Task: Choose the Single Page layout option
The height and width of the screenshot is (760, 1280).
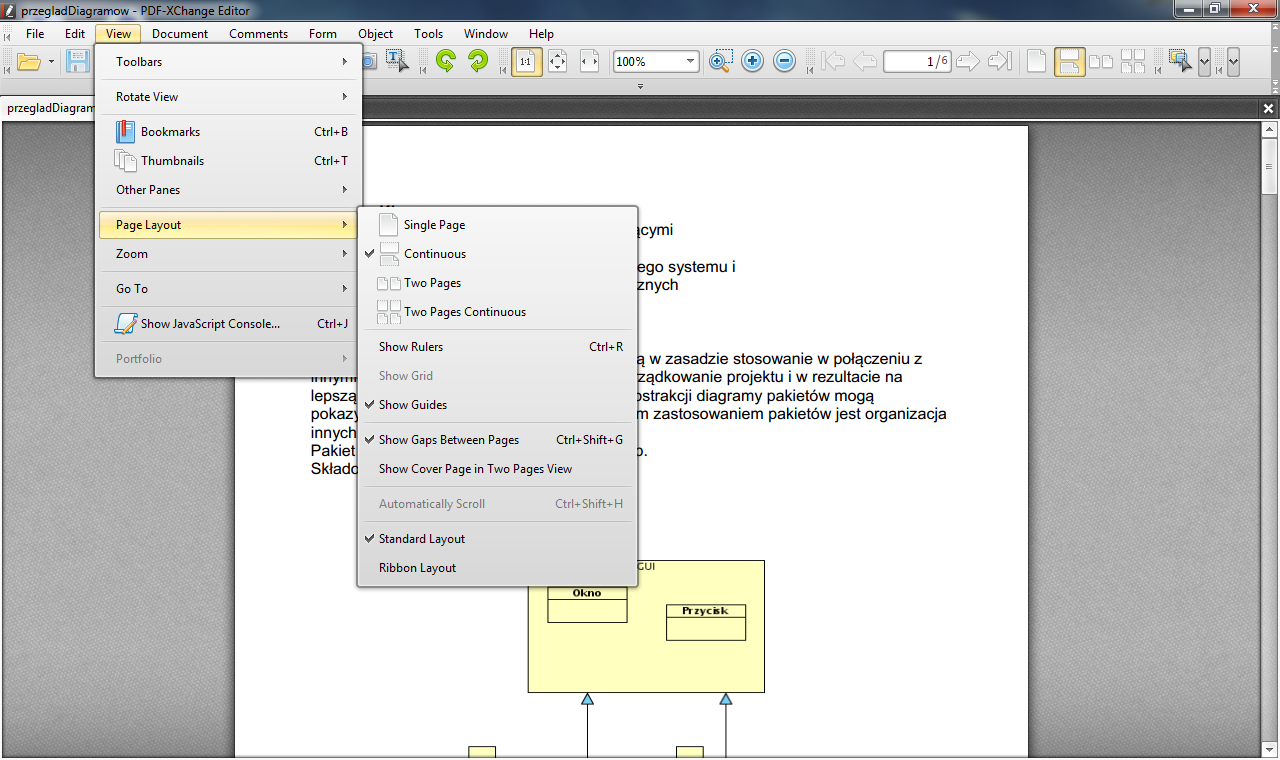Action: point(434,225)
